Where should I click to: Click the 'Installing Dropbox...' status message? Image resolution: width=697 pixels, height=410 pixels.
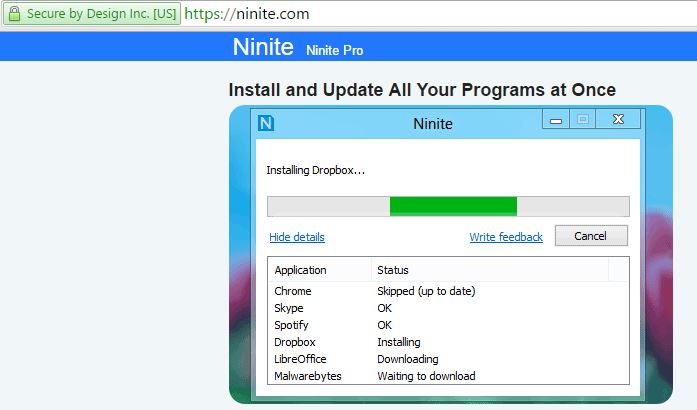tap(316, 170)
